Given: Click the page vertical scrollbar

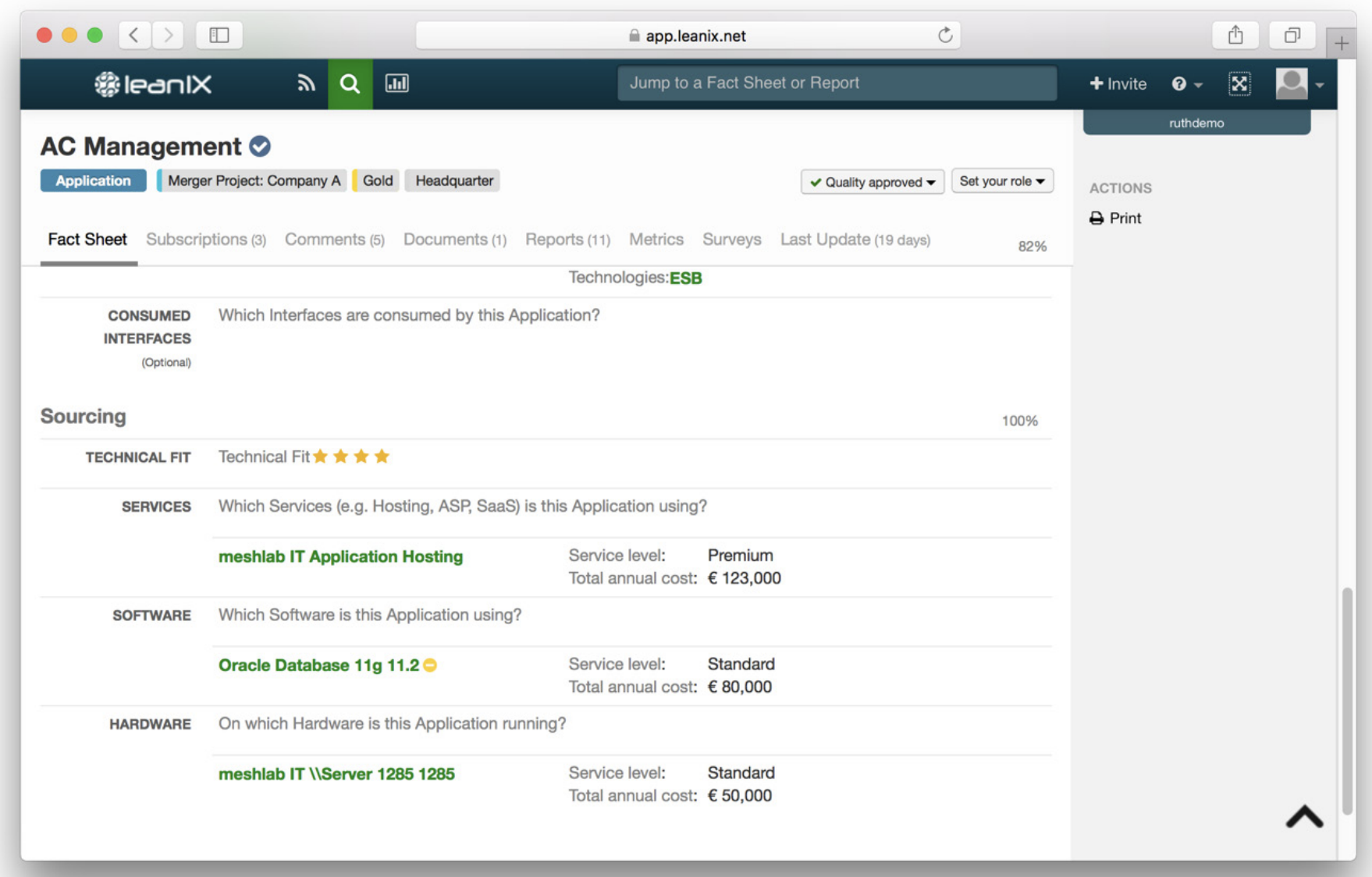Looking at the screenshot, I should (1347, 700).
